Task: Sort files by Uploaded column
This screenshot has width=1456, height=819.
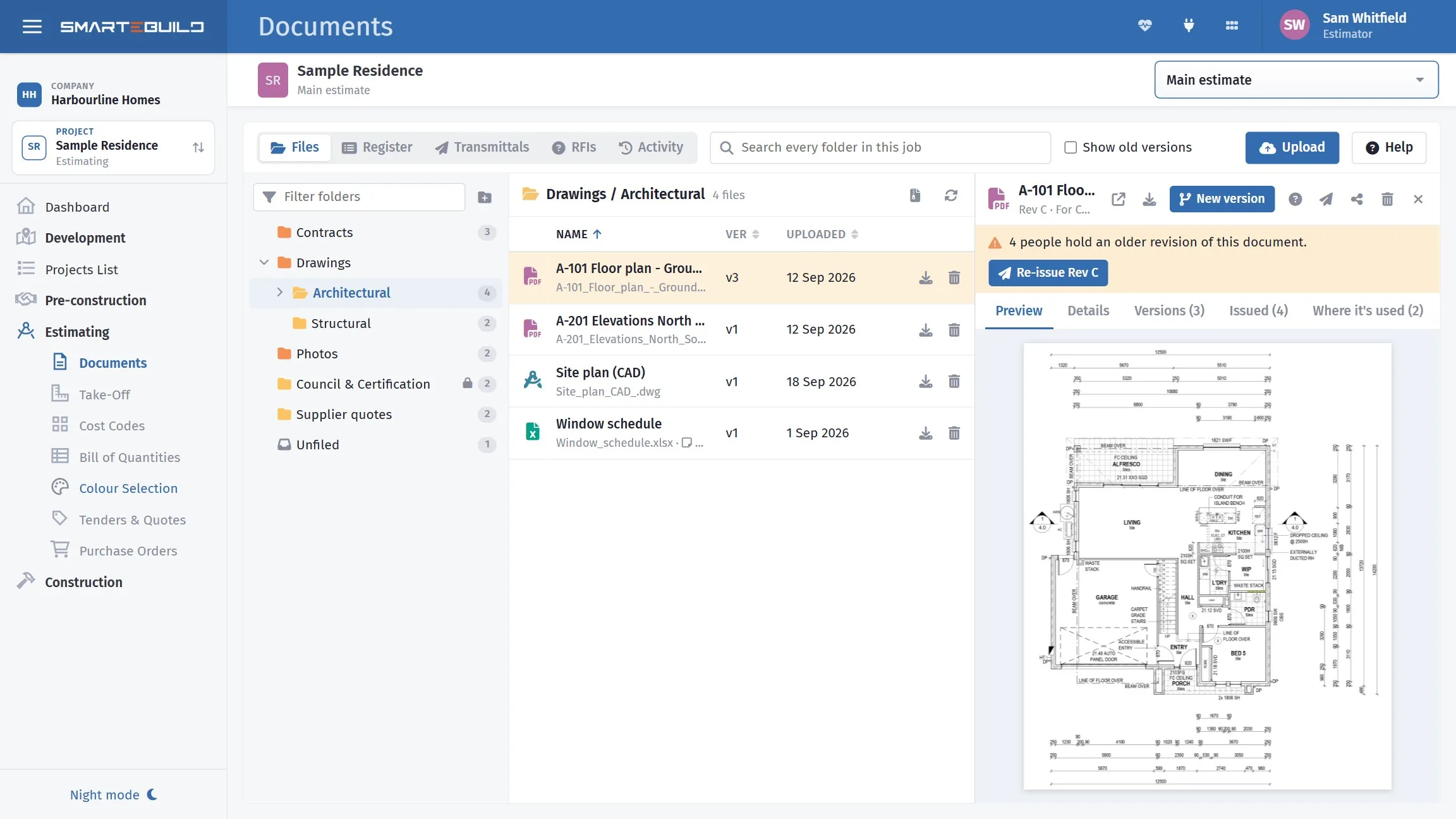Action: tap(822, 234)
